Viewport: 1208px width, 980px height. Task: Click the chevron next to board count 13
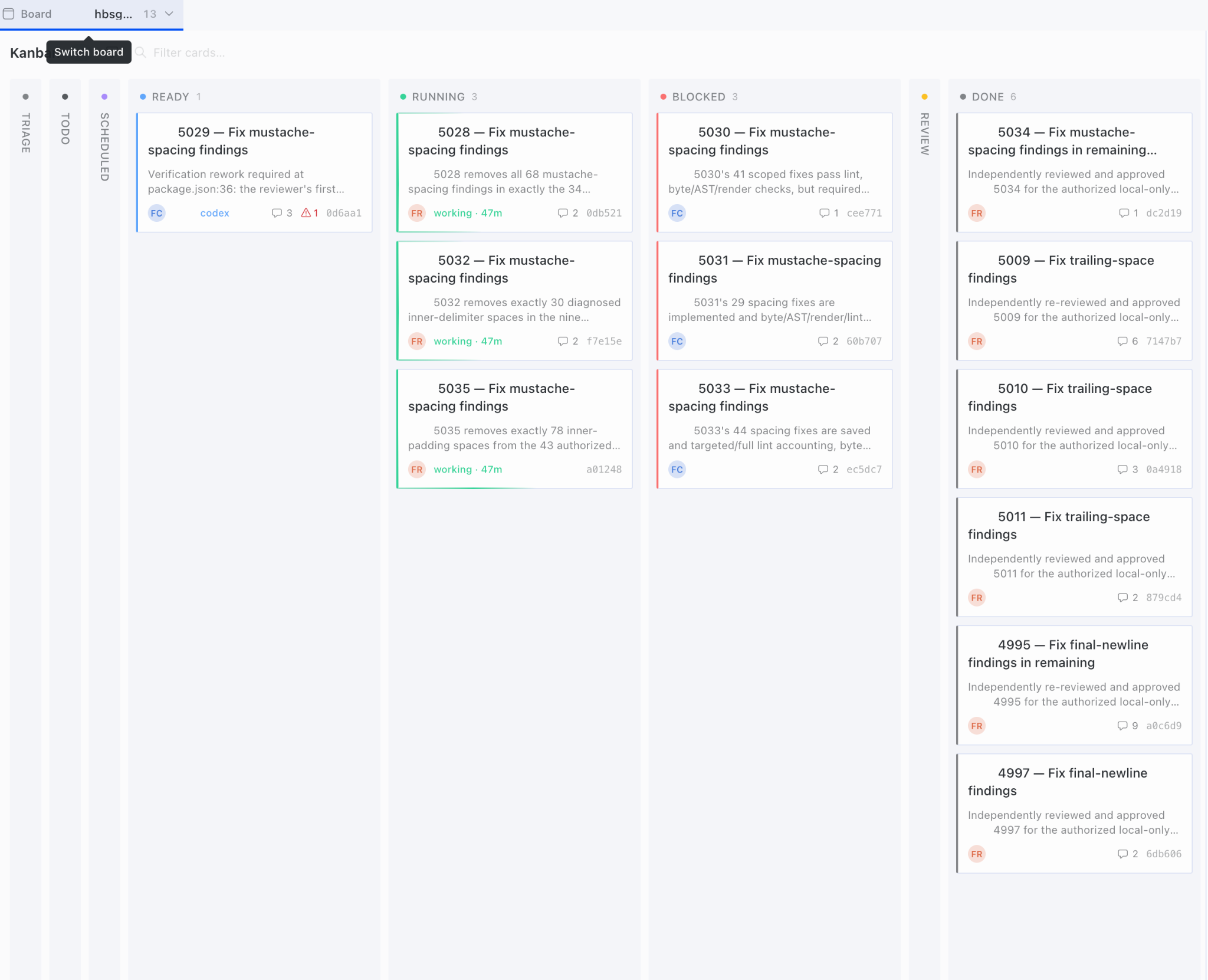click(169, 14)
